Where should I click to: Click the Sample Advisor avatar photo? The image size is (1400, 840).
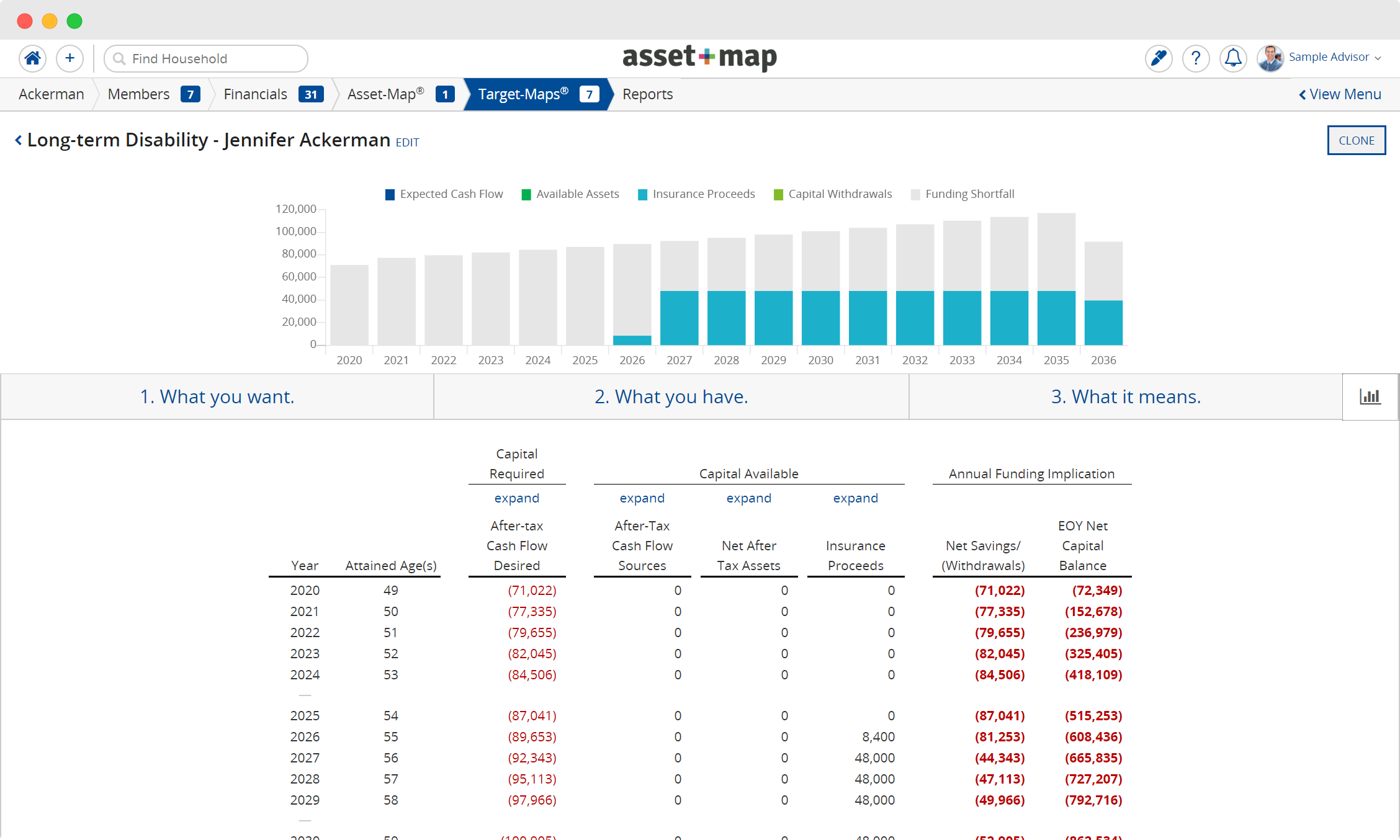pyautogui.click(x=1270, y=58)
